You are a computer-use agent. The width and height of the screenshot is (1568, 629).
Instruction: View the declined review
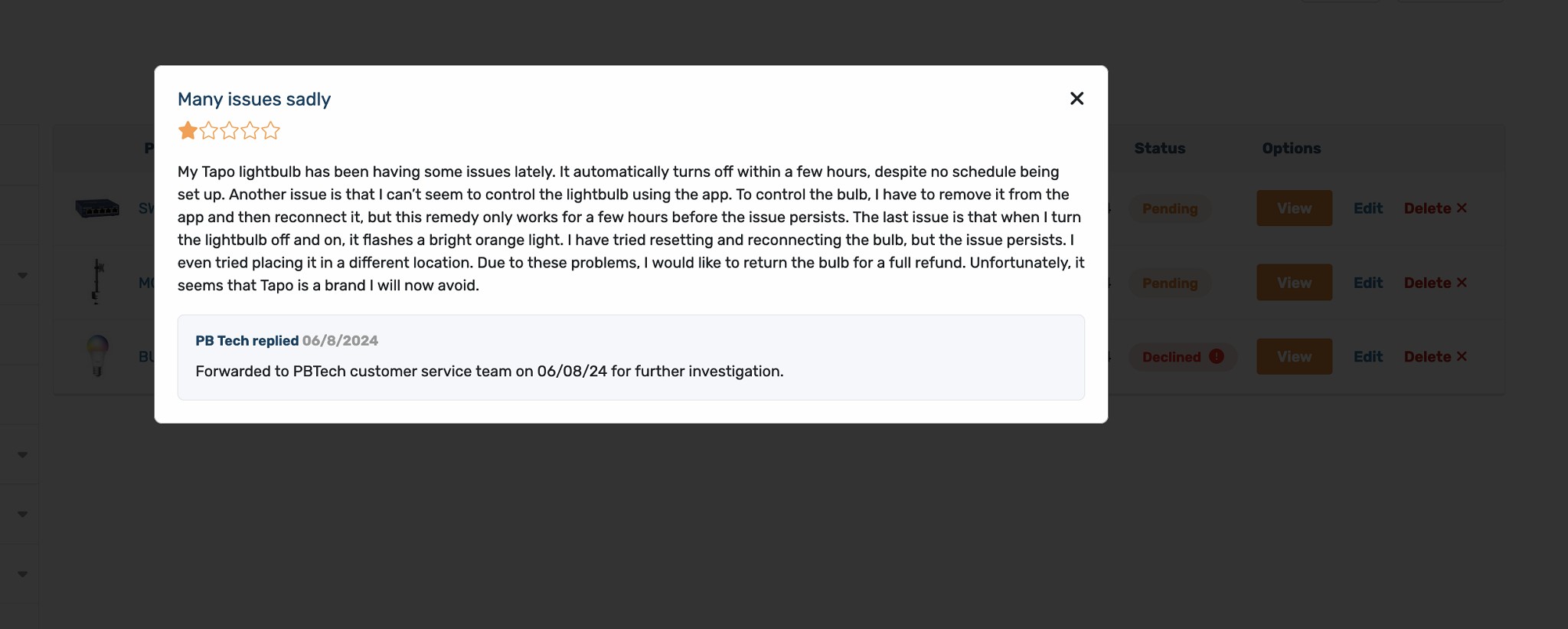(x=1294, y=357)
